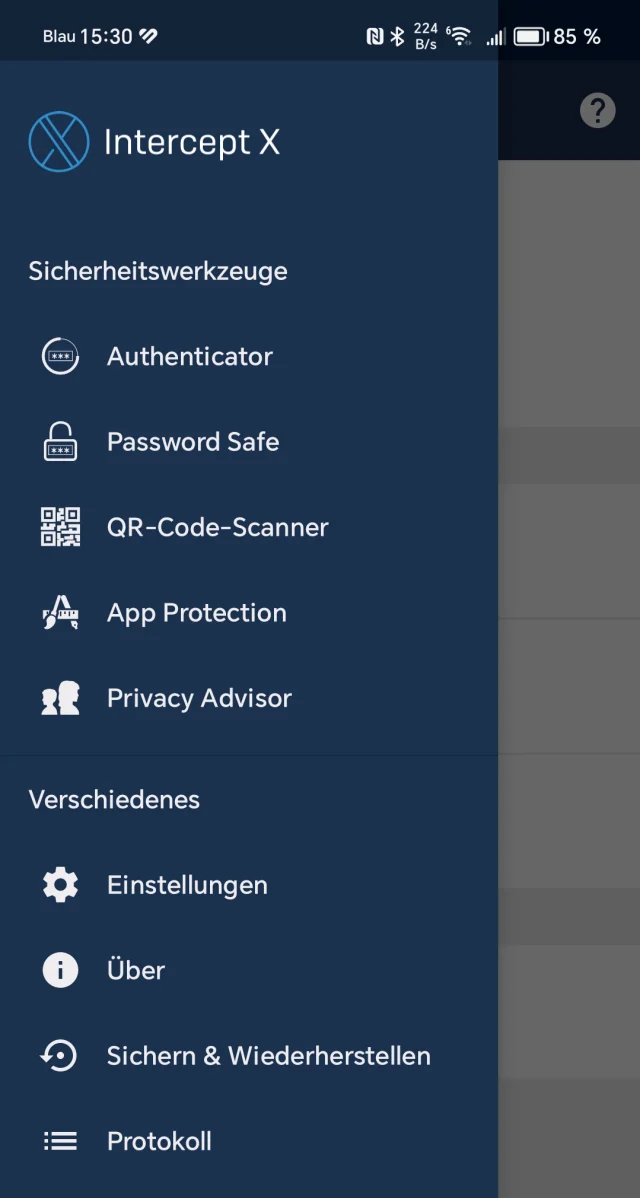Select Sichern & Wiederherstellen text
Viewport: 640px width, 1198px height.
pos(268,1056)
